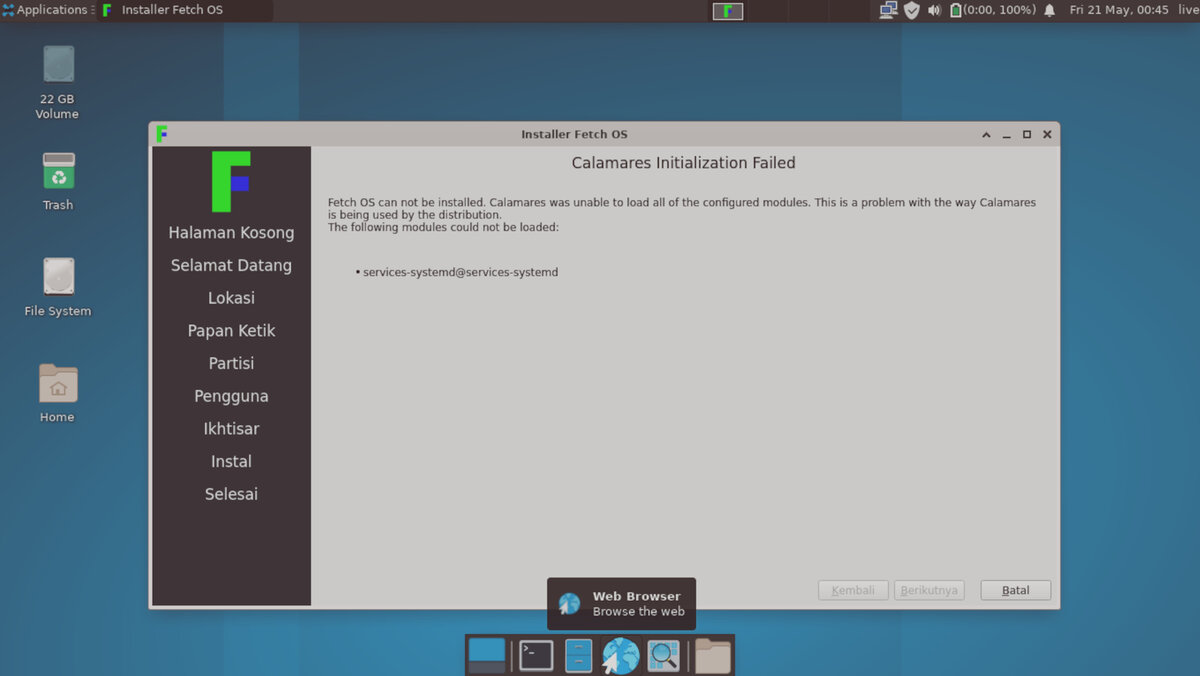Launch Terminal from the dock

pos(536,655)
